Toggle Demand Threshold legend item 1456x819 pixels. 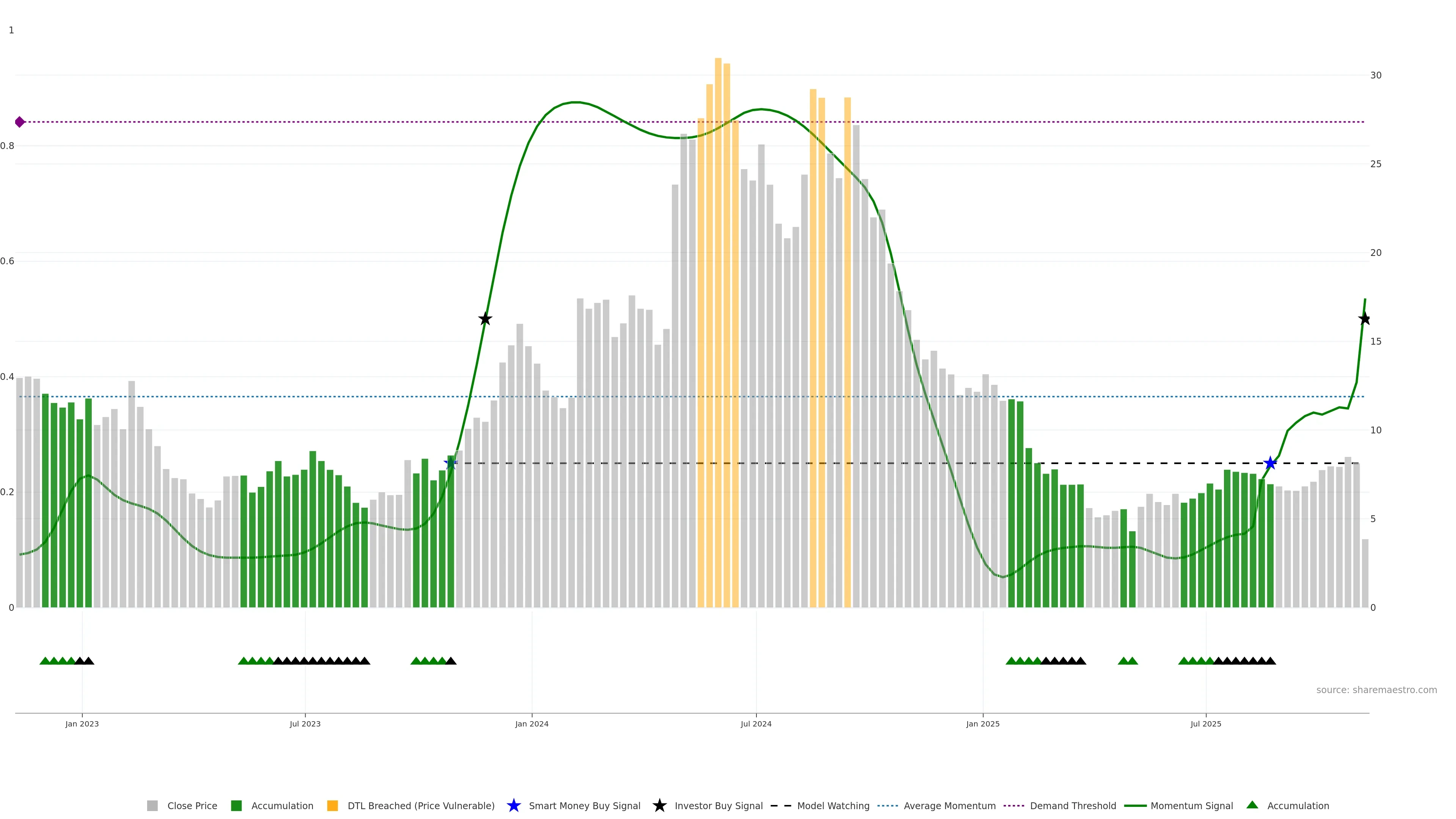[x=1072, y=806]
